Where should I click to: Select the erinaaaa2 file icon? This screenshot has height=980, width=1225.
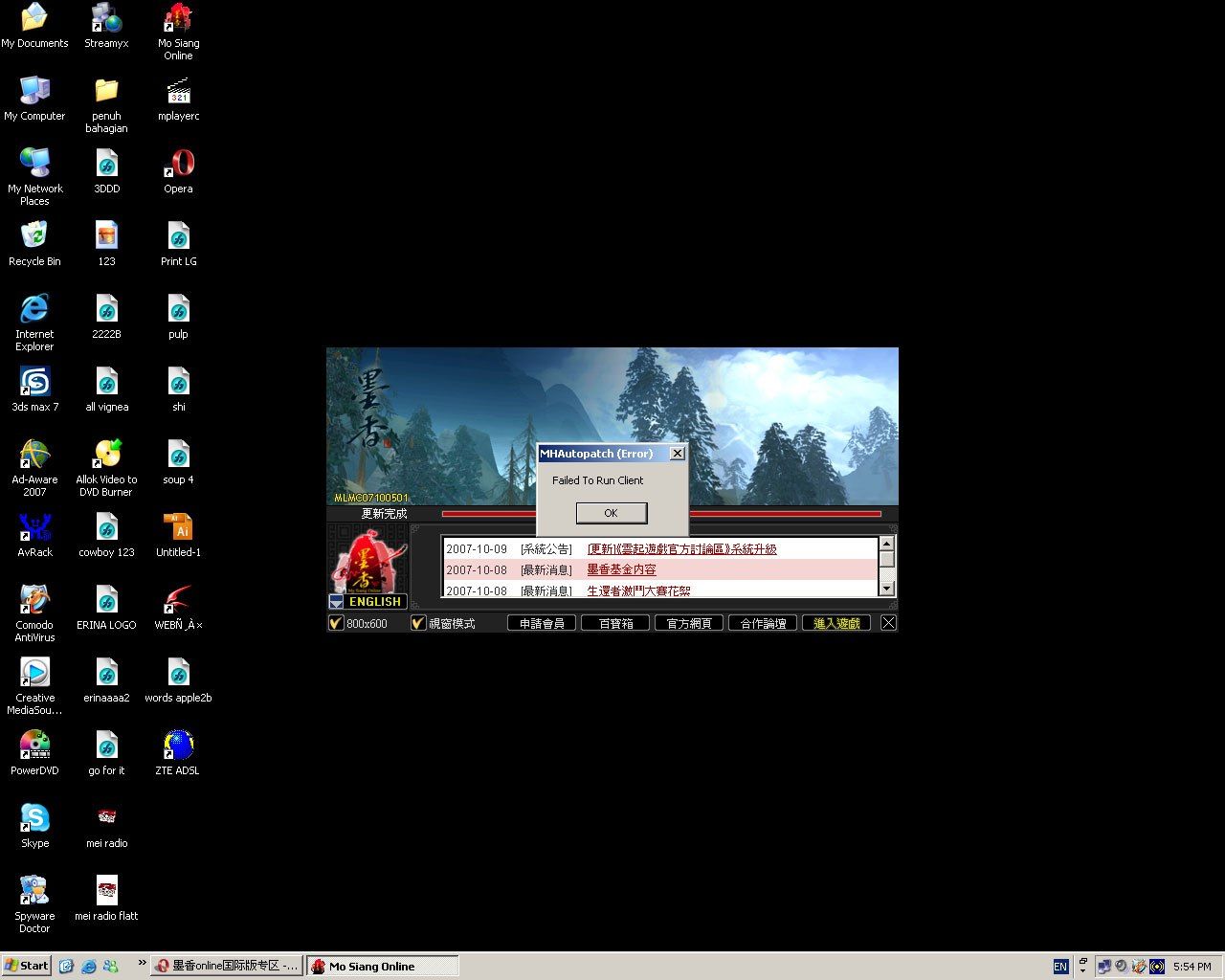coord(106,681)
